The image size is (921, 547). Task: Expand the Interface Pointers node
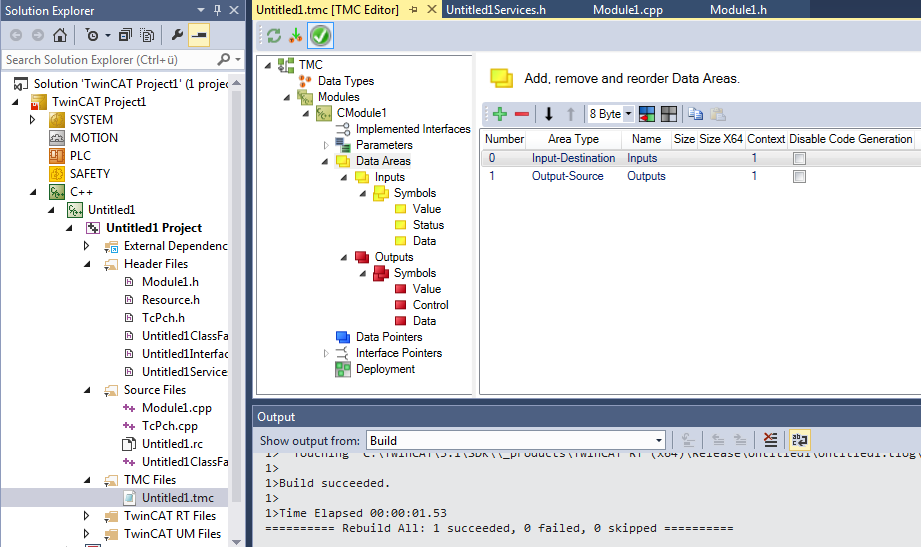click(326, 353)
